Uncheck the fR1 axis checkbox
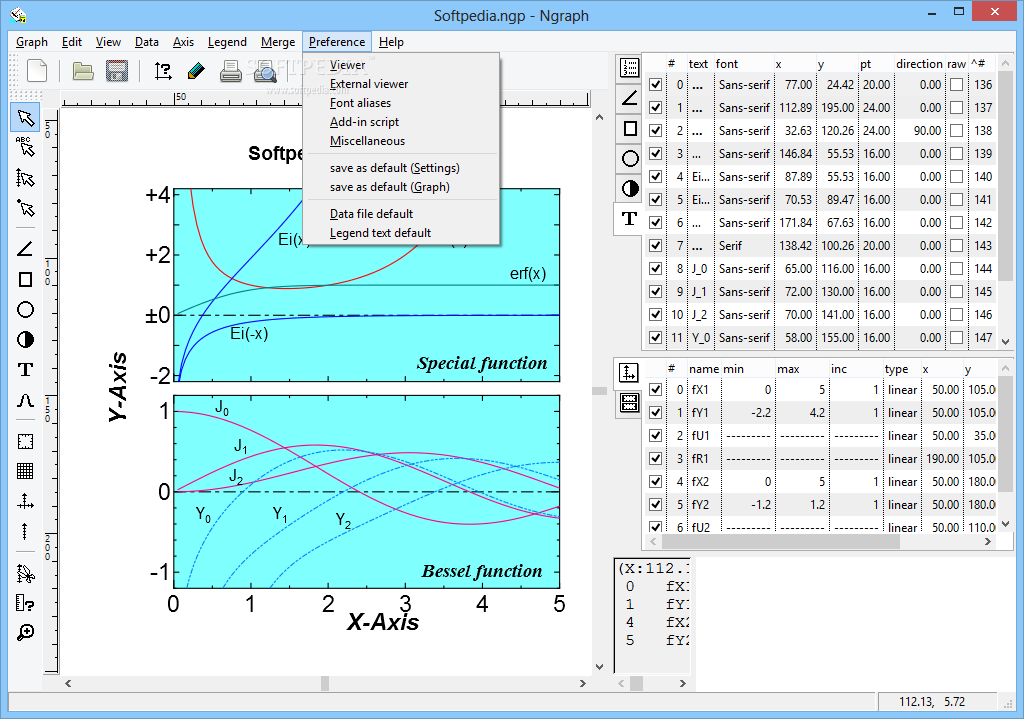The image size is (1024, 719). pyautogui.click(x=656, y=458)
